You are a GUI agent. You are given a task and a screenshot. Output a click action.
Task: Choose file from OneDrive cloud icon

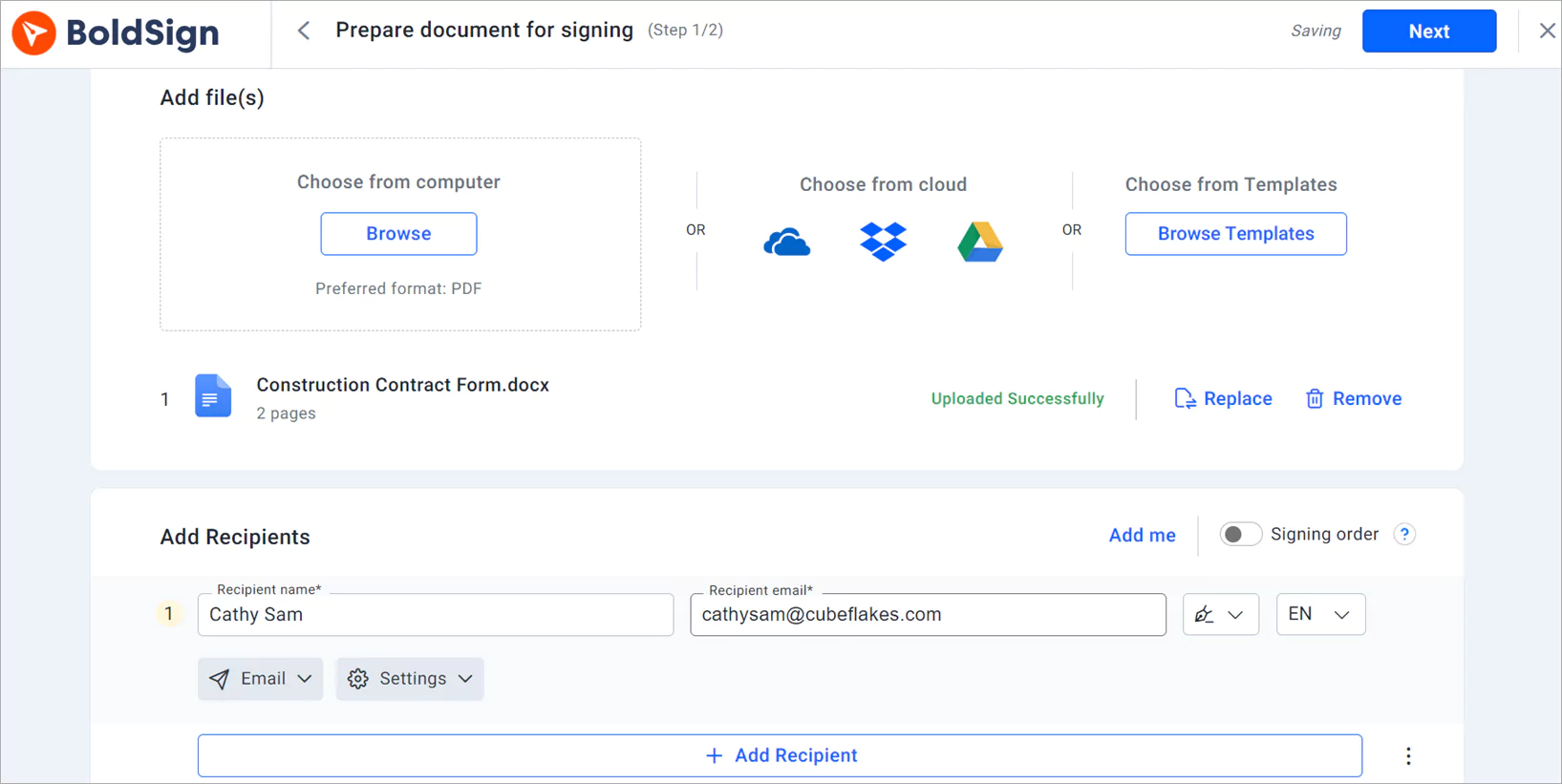pos(787,243)
